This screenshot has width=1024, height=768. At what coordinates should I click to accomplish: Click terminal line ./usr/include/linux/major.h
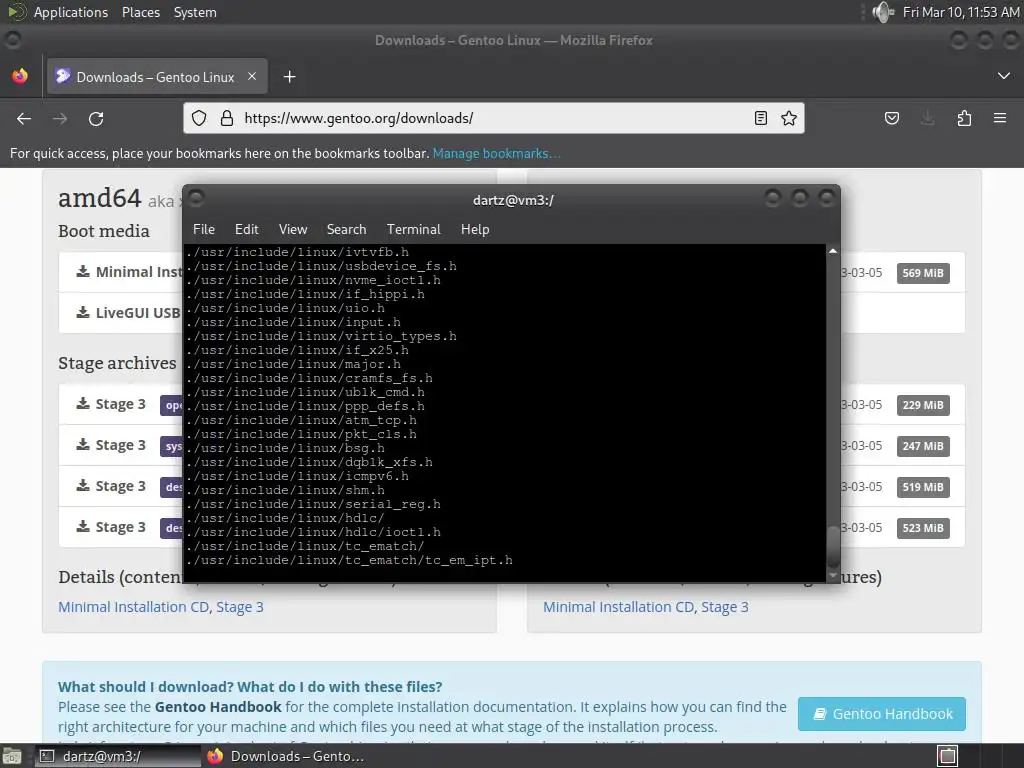[x=293, y=364]
